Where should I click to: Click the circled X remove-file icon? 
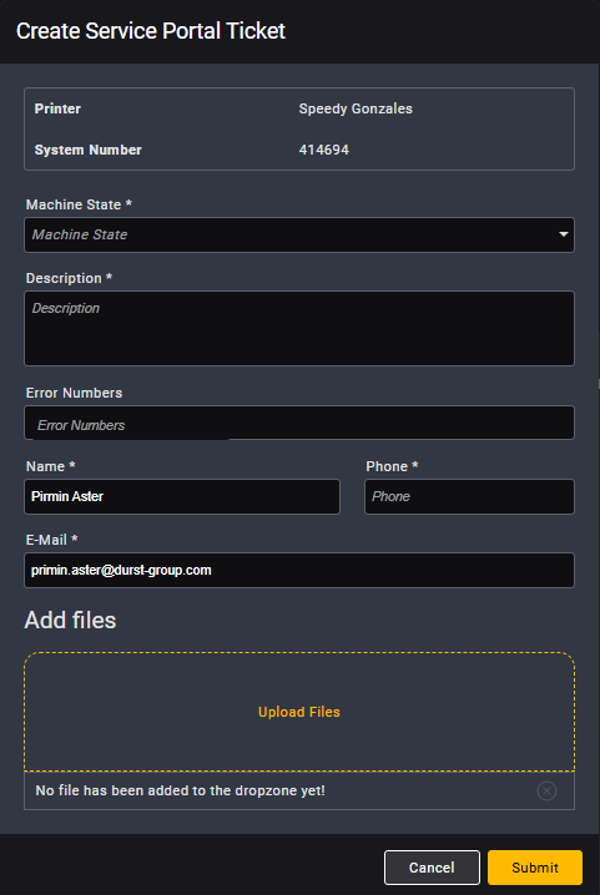coord(546,791)
